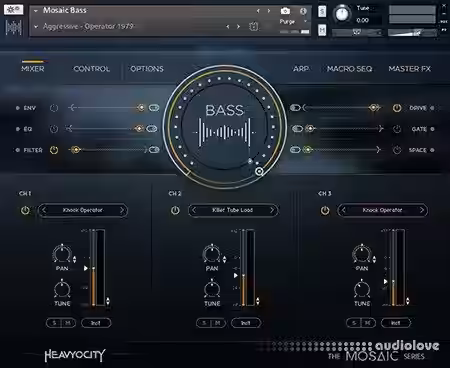Switch to the MIXER tab

[33, 69]
